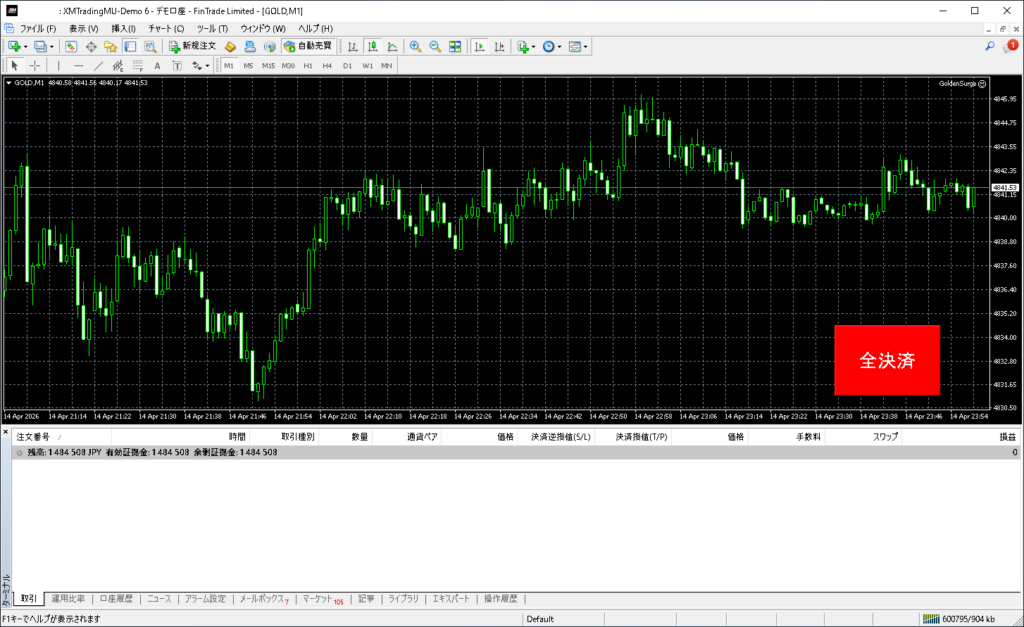Open the chart templates dropdown
The image size is (1024, 627).
click(x=582, y=47)
